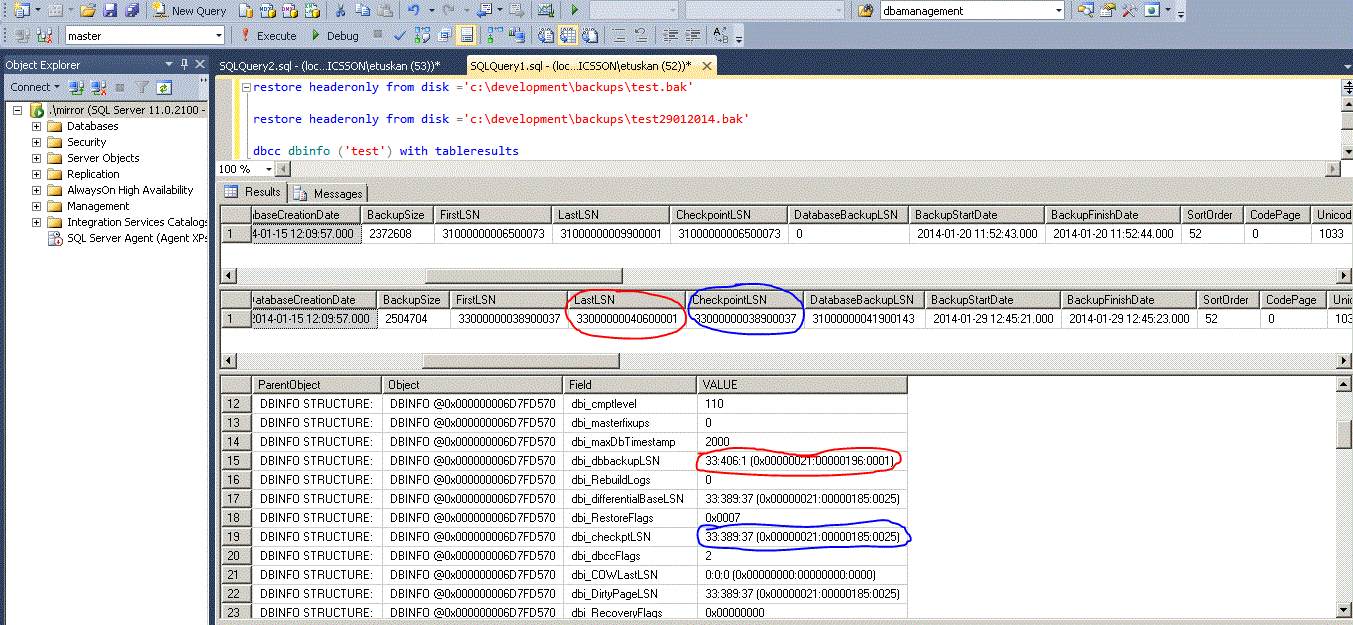1353x625 pixels.
Task: Click the Refresh icon in Object Explorer
Action: coord(163,88)
